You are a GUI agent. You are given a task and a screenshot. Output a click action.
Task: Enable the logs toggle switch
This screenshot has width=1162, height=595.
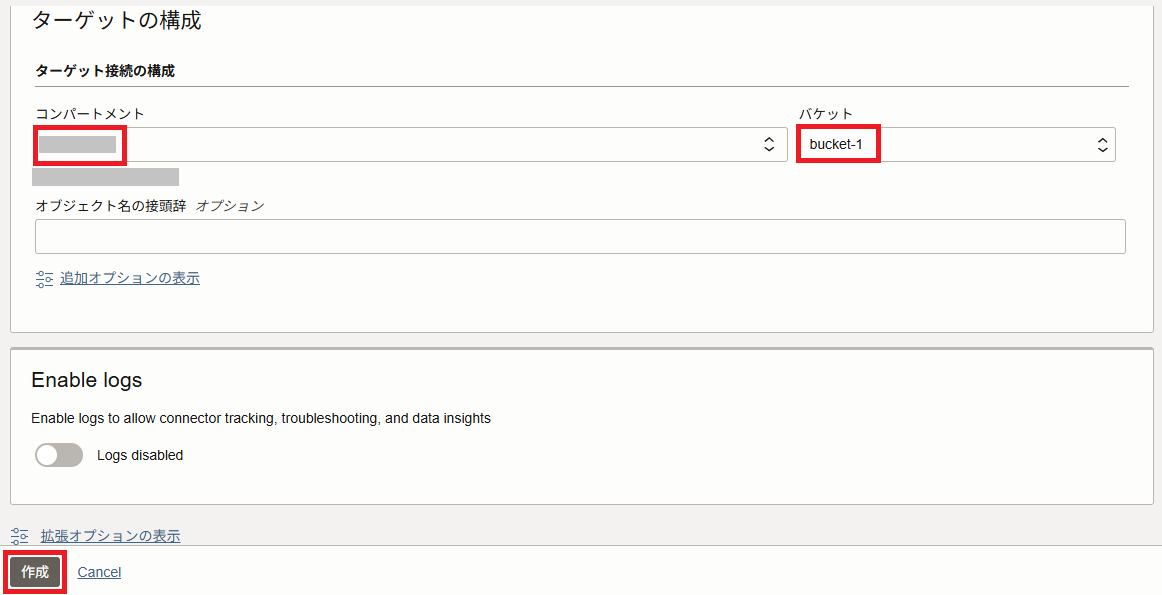tap(59, 455)
